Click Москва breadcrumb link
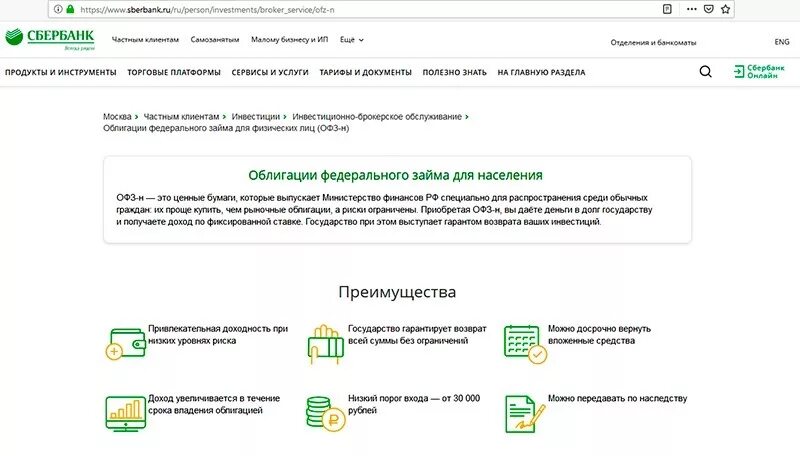Screen dimensions: 800x456 (117, 117)
